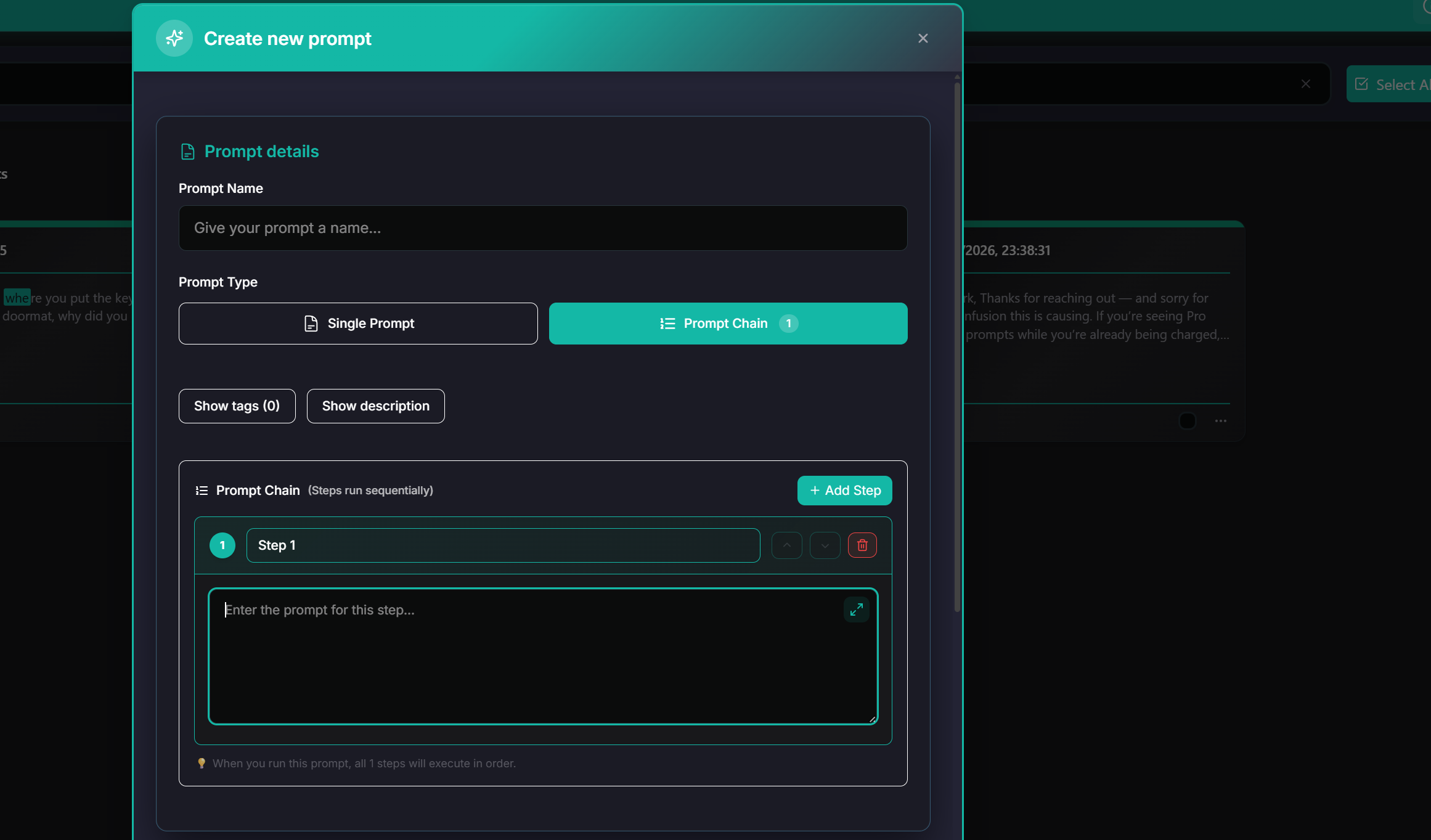The image size is (1431, 840).
Task: Select the Prompt Chain prompt type
Action: pos(728,323)
